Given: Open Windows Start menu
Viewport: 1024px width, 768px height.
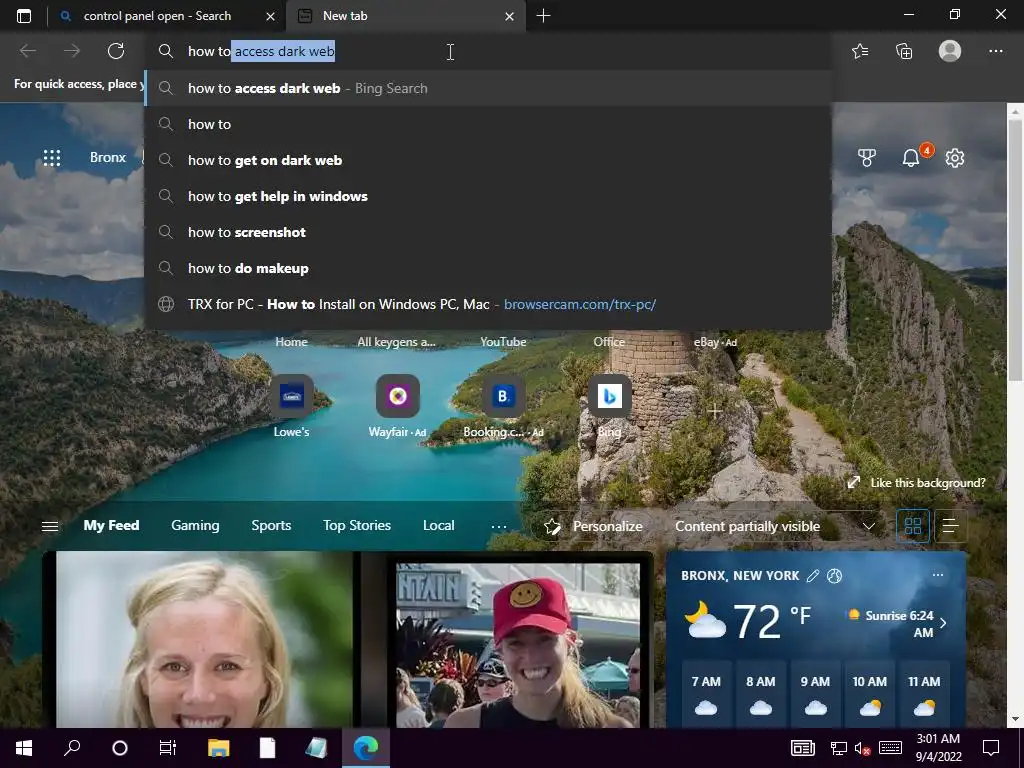Looking at the screenshot, I should 24,748.
